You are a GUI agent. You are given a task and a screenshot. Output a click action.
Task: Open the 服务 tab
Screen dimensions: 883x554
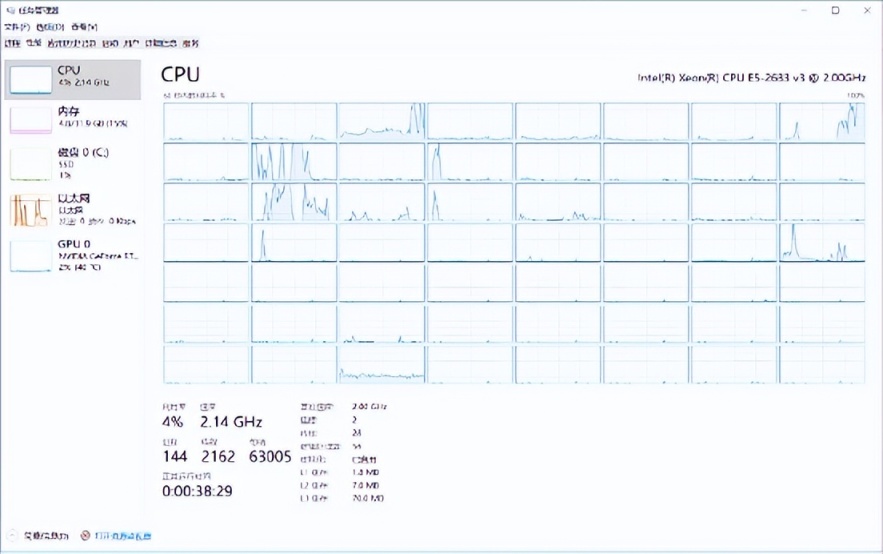(x=191, y=43)
